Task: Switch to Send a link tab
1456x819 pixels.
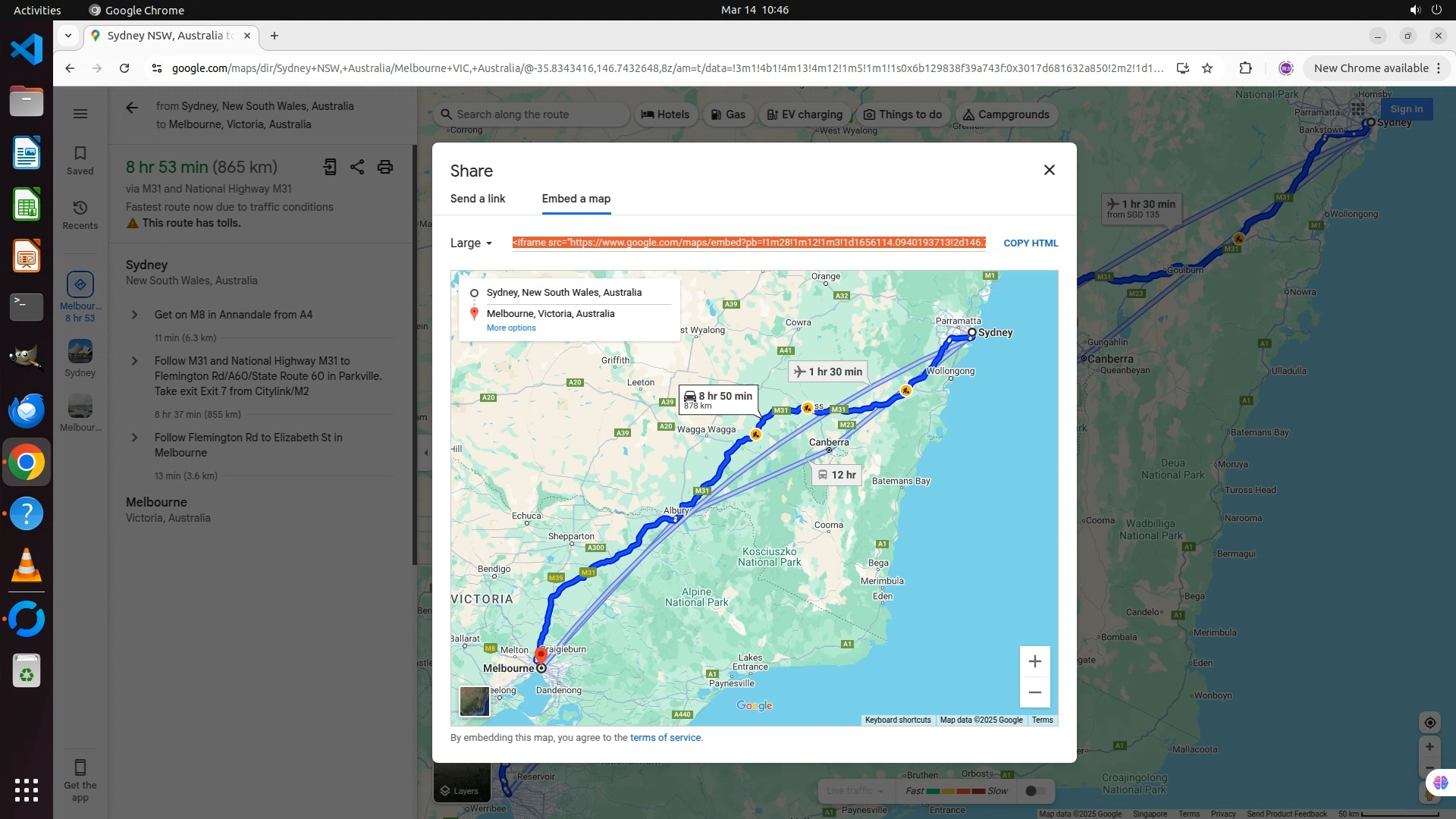Action: [477, 199]
